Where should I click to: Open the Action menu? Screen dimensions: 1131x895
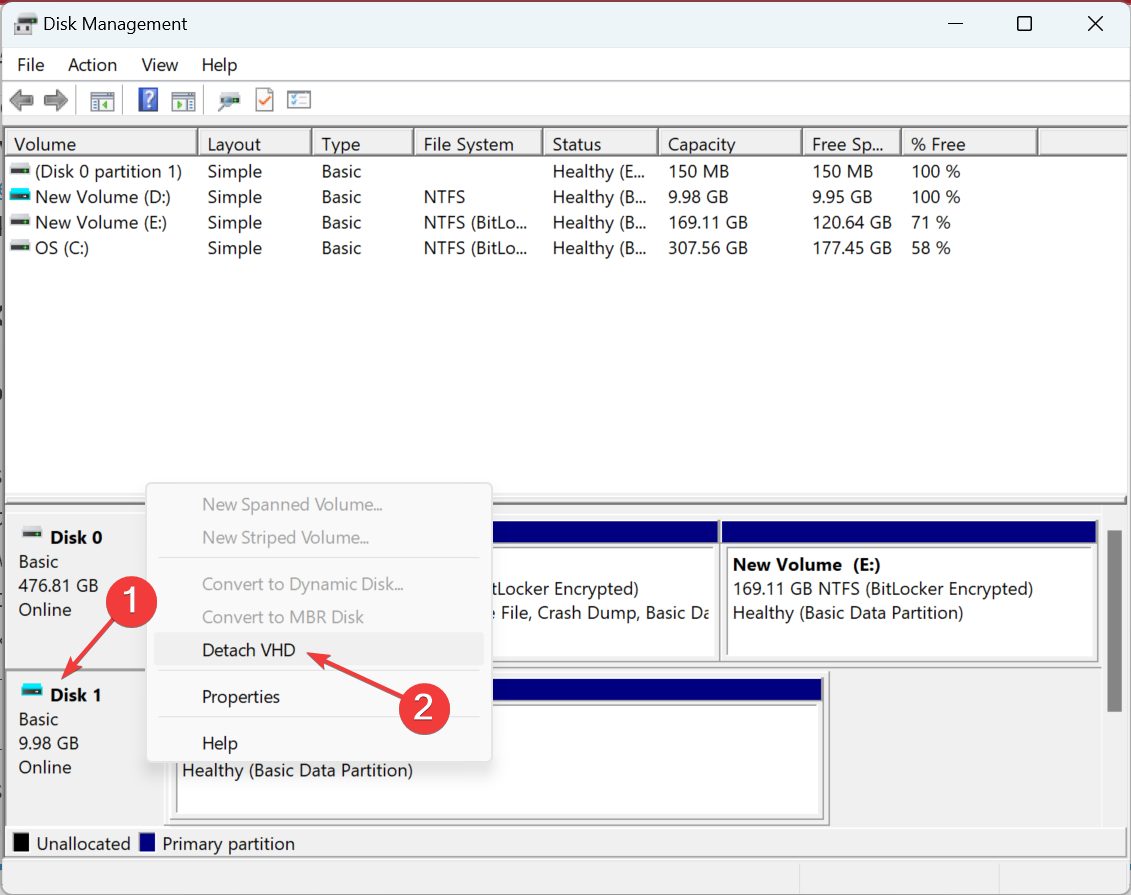[x=92, y=65]
